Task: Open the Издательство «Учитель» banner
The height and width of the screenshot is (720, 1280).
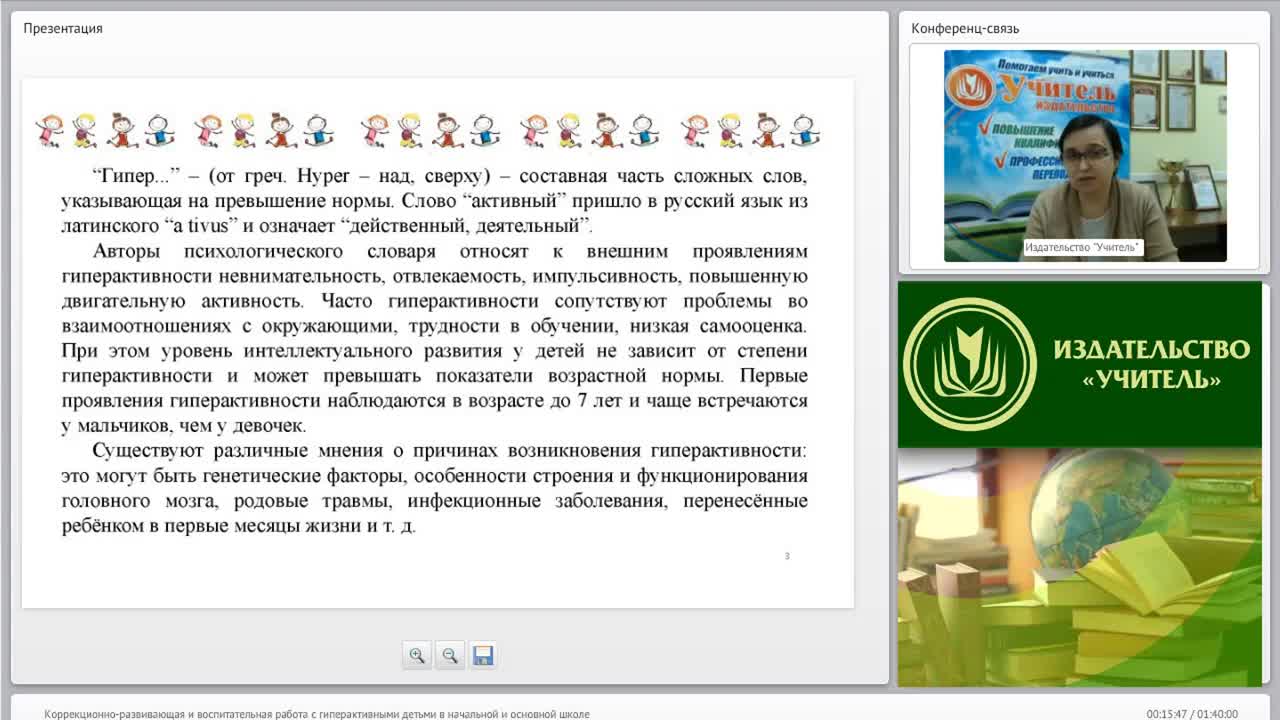Action: click(1080, 365)
